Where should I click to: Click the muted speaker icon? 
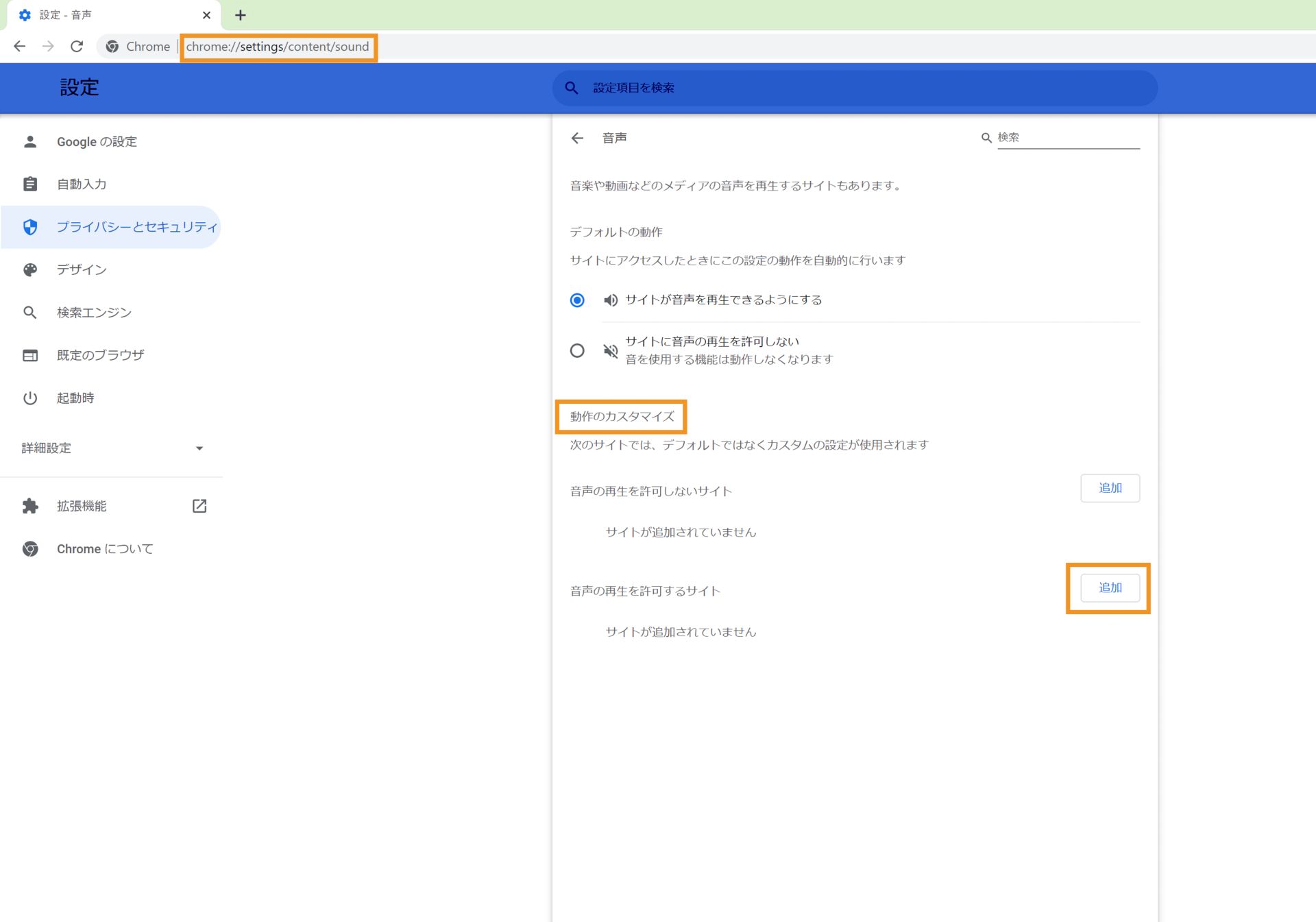coord(610,350)
